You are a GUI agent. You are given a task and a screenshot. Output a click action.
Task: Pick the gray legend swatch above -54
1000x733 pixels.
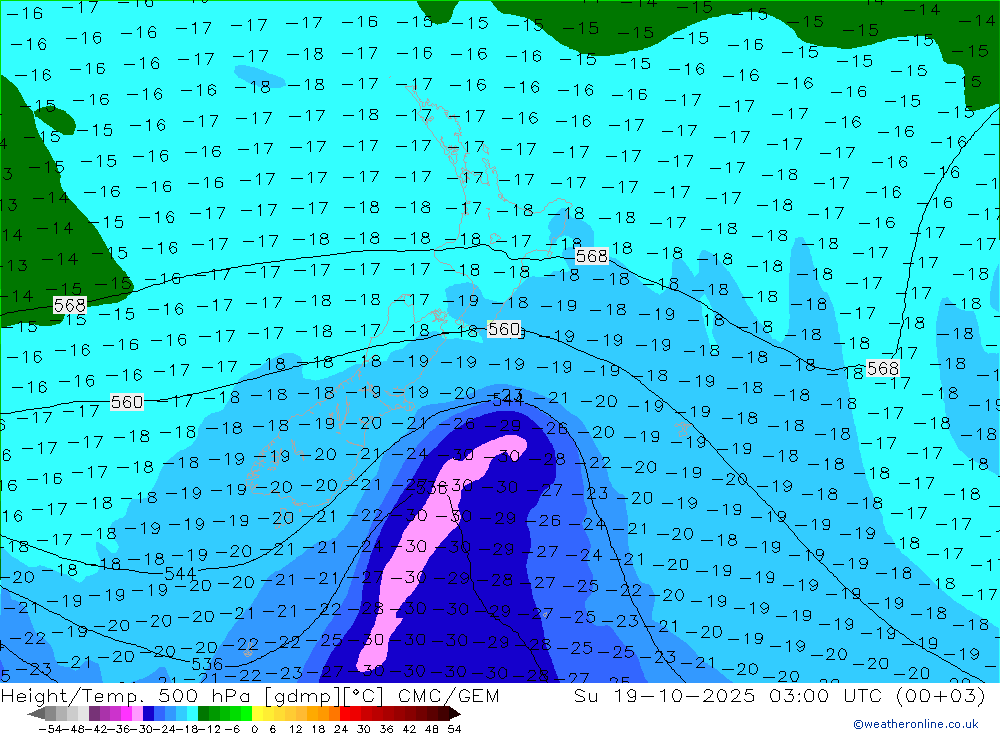tap(50, 713)
